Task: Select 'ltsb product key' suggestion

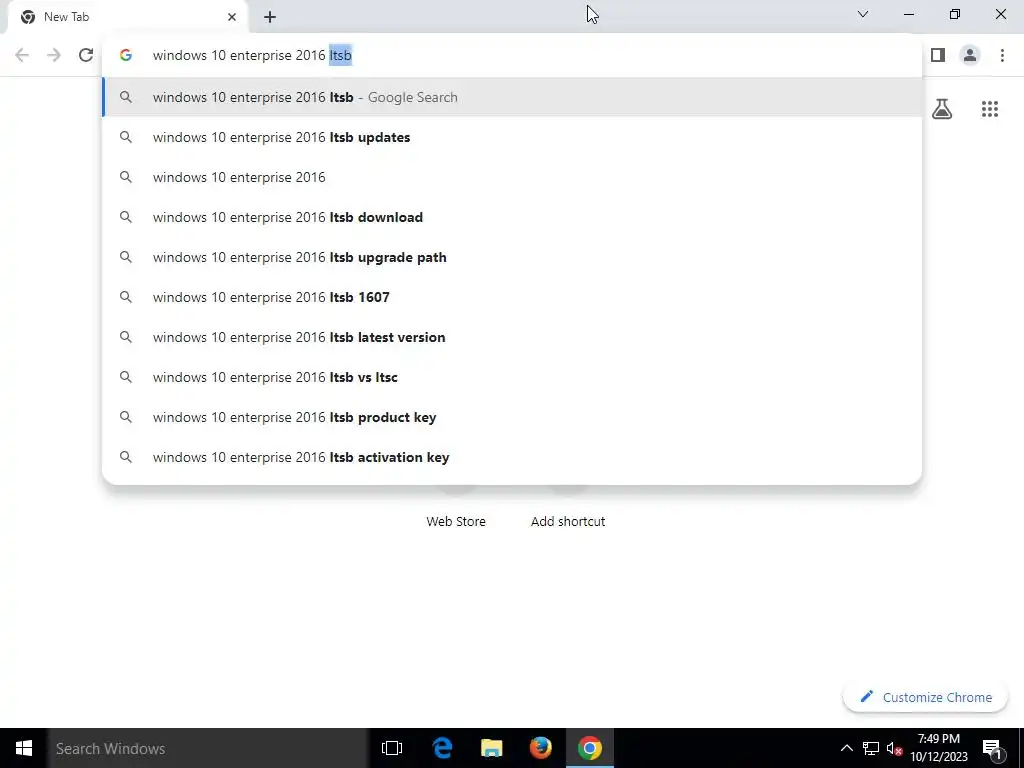Action: pos(512,417)
